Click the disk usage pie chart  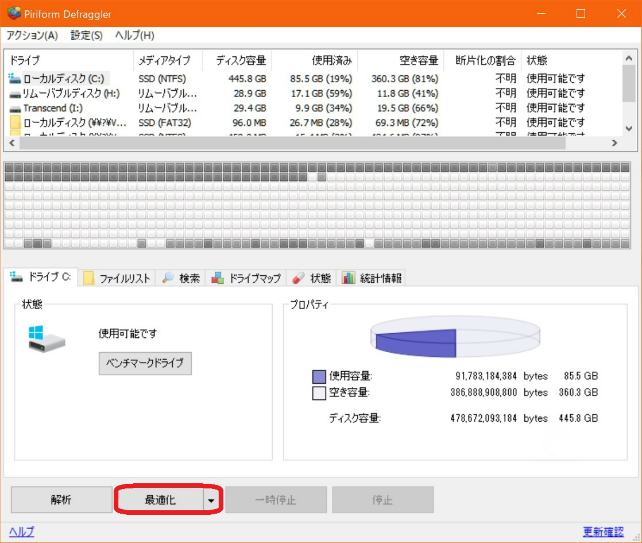[455, 337]
